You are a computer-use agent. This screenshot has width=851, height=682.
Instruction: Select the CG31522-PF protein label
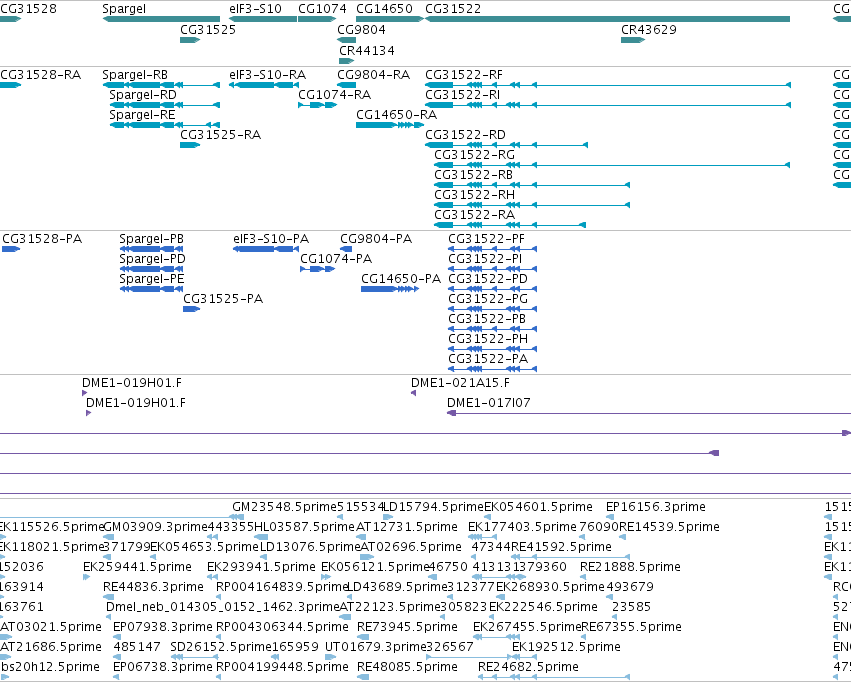click(x=486, y=239)
